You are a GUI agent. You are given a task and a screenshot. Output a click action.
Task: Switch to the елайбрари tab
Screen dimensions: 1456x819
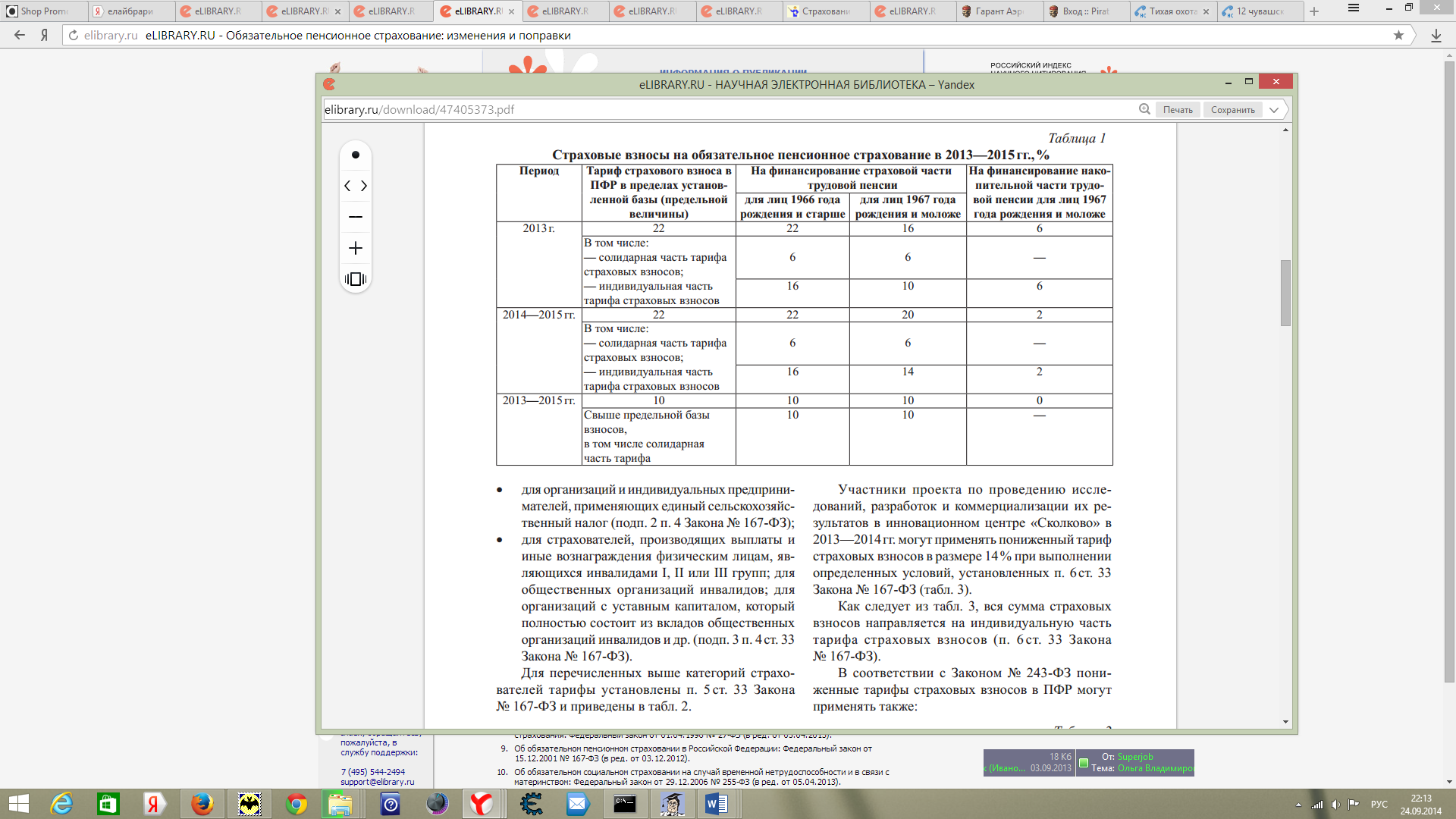click(131, 11)
